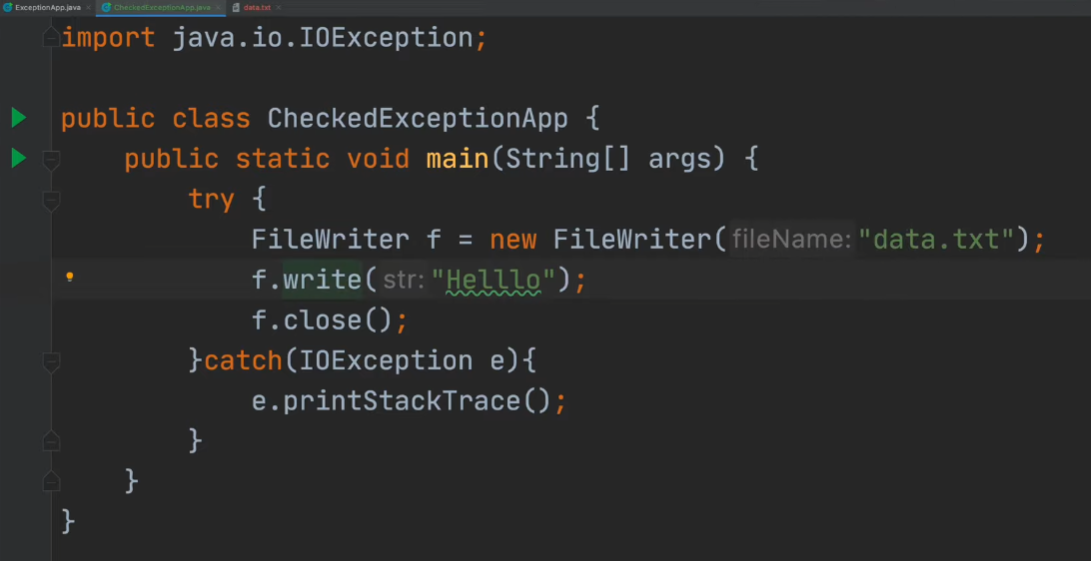Close the data.txt tab
Screen dimensions: 1091x561
278,8
